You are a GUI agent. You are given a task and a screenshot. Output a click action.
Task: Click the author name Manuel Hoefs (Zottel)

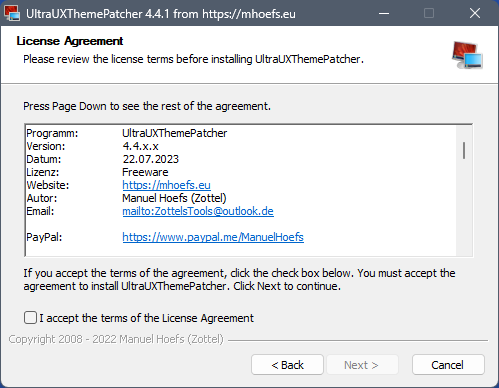174,198
